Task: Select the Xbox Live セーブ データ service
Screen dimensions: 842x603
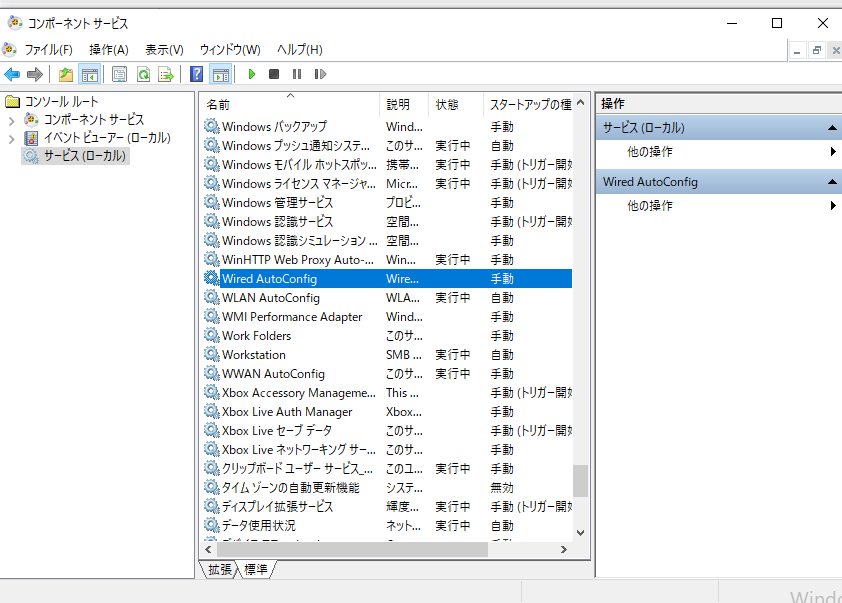Action: click(x=387, y=431)
